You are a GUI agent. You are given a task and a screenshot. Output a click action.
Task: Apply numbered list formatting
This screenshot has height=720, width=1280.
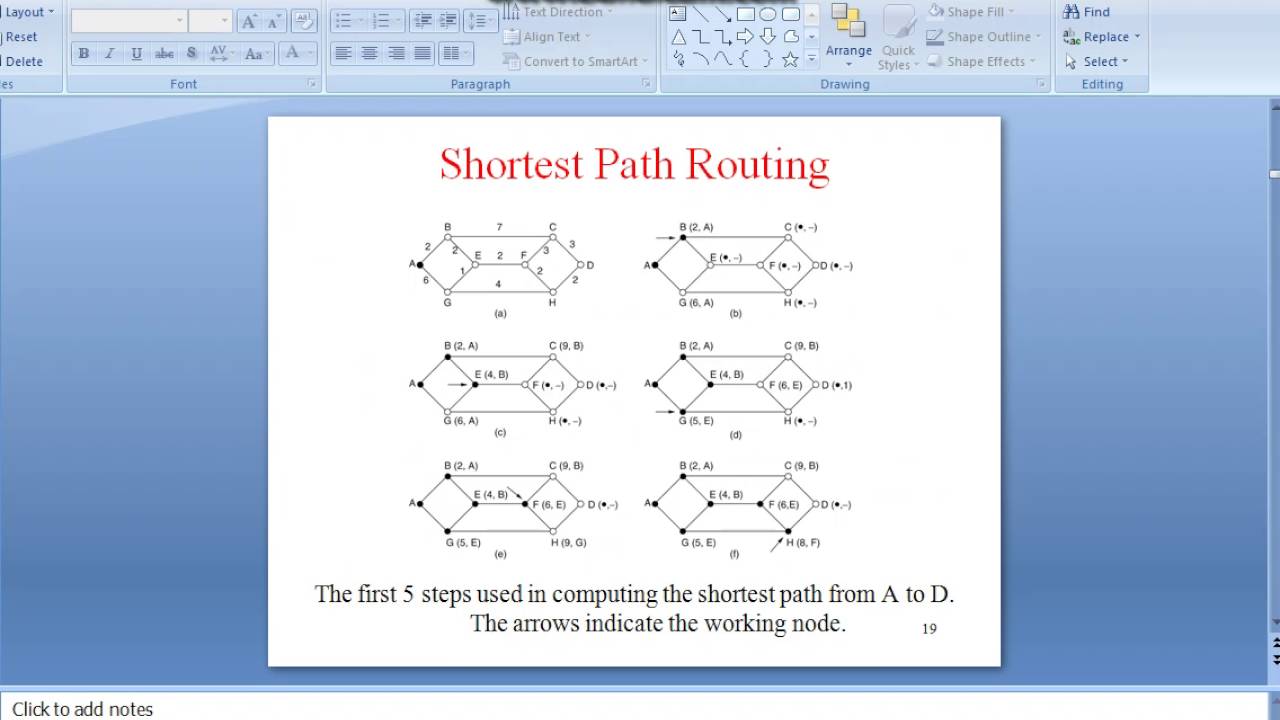(385, 21)
